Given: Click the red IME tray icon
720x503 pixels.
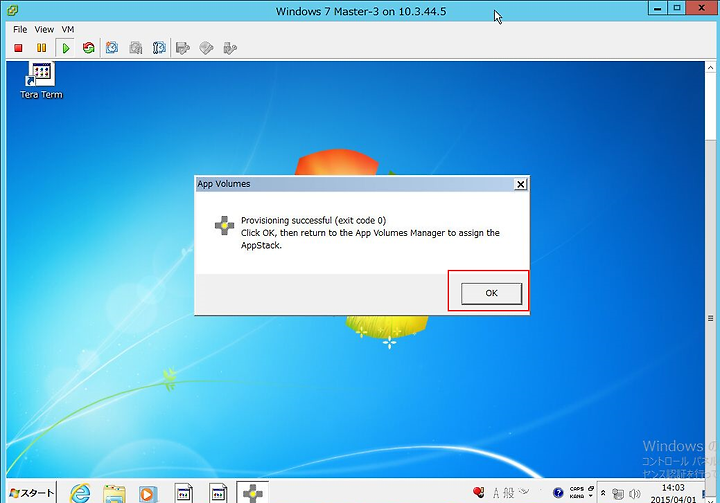Looking at the screenshot, I should pyautogui.click(x=478, y=492).
